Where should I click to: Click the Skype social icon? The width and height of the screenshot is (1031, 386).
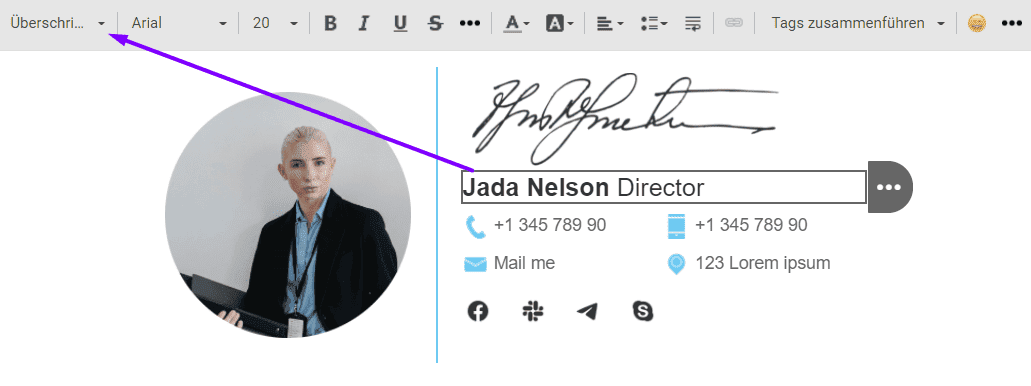(642, 311)
